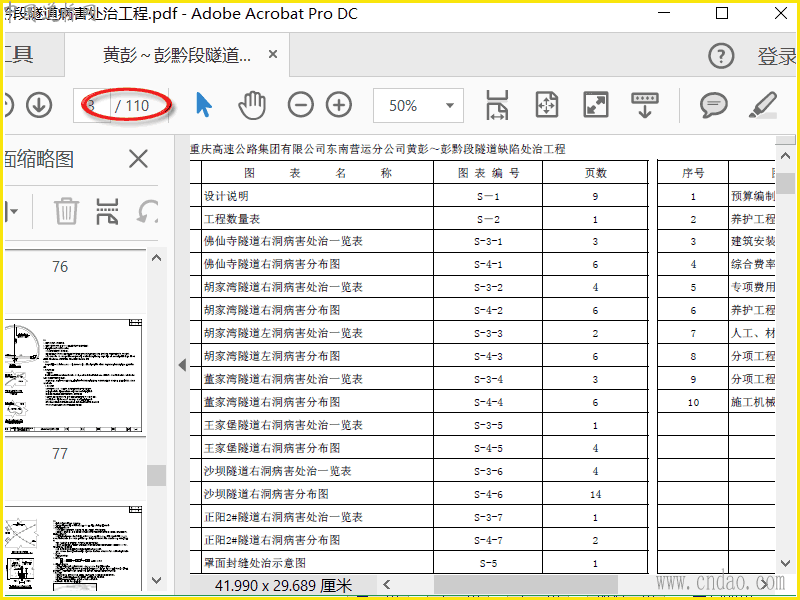The width and height of the screenshot is (800, 600).
Task: Click 胡家湾隧道右洞病害分布图 text
Action: pyautogui.click(x=272, y=310)
